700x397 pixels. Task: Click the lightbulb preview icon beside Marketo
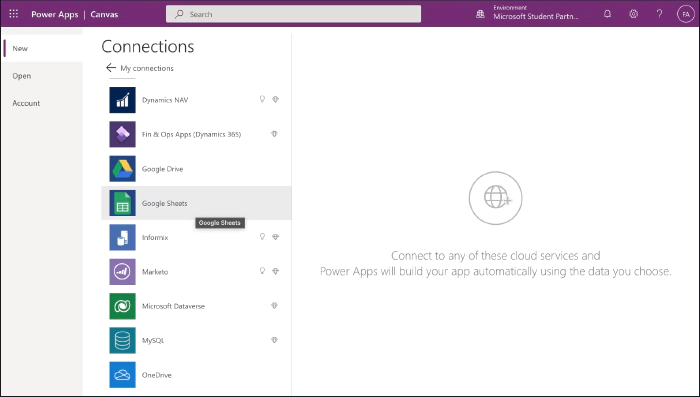[x=262, y=271]
